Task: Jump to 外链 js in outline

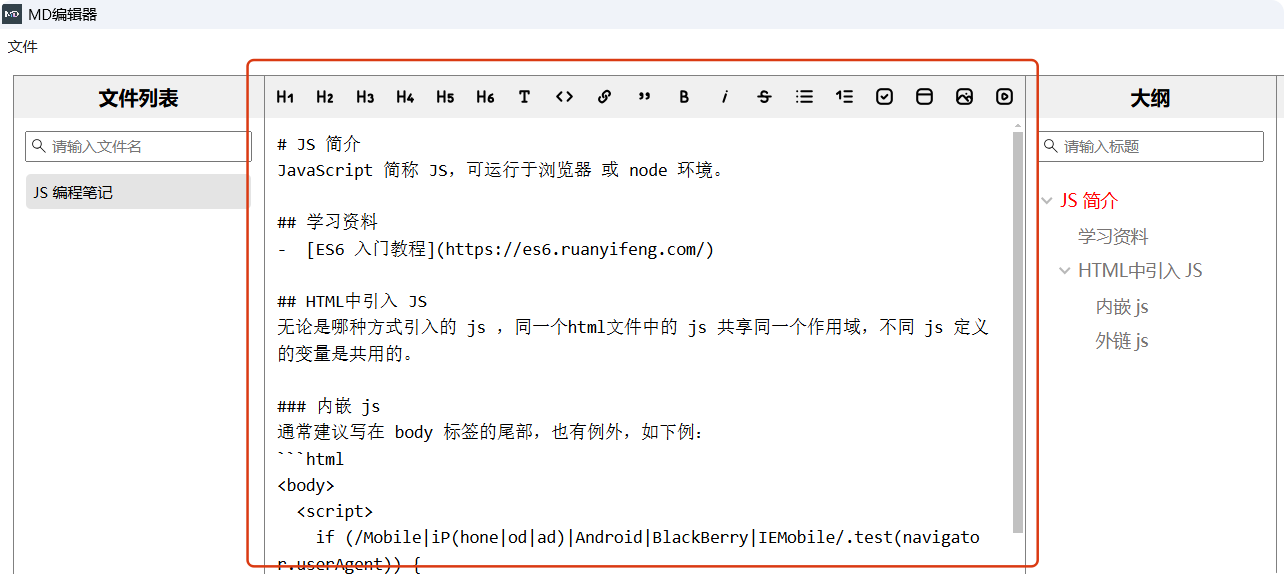Action: pyautogui.click(x=1122, y=341)
